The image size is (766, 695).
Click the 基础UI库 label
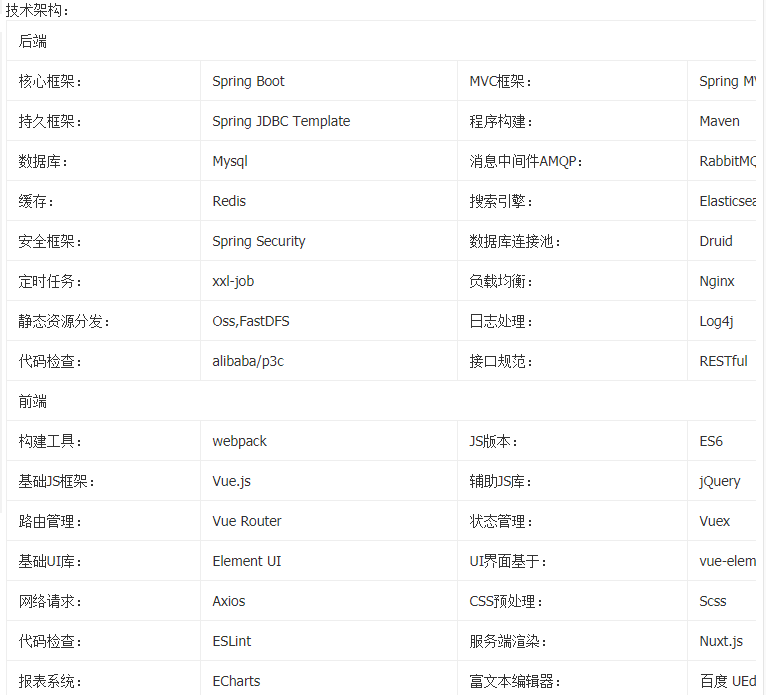[x=50, y=562]
